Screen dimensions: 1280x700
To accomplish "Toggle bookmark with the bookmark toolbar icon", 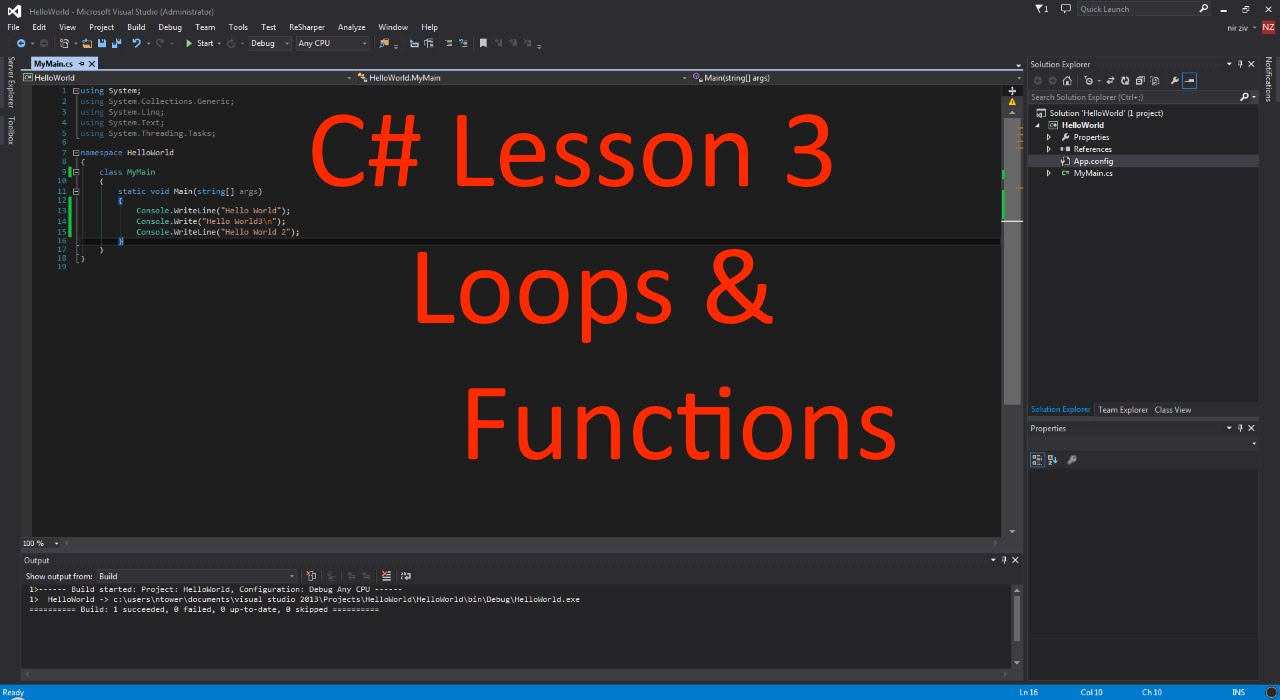I will [x=483, y=43].
